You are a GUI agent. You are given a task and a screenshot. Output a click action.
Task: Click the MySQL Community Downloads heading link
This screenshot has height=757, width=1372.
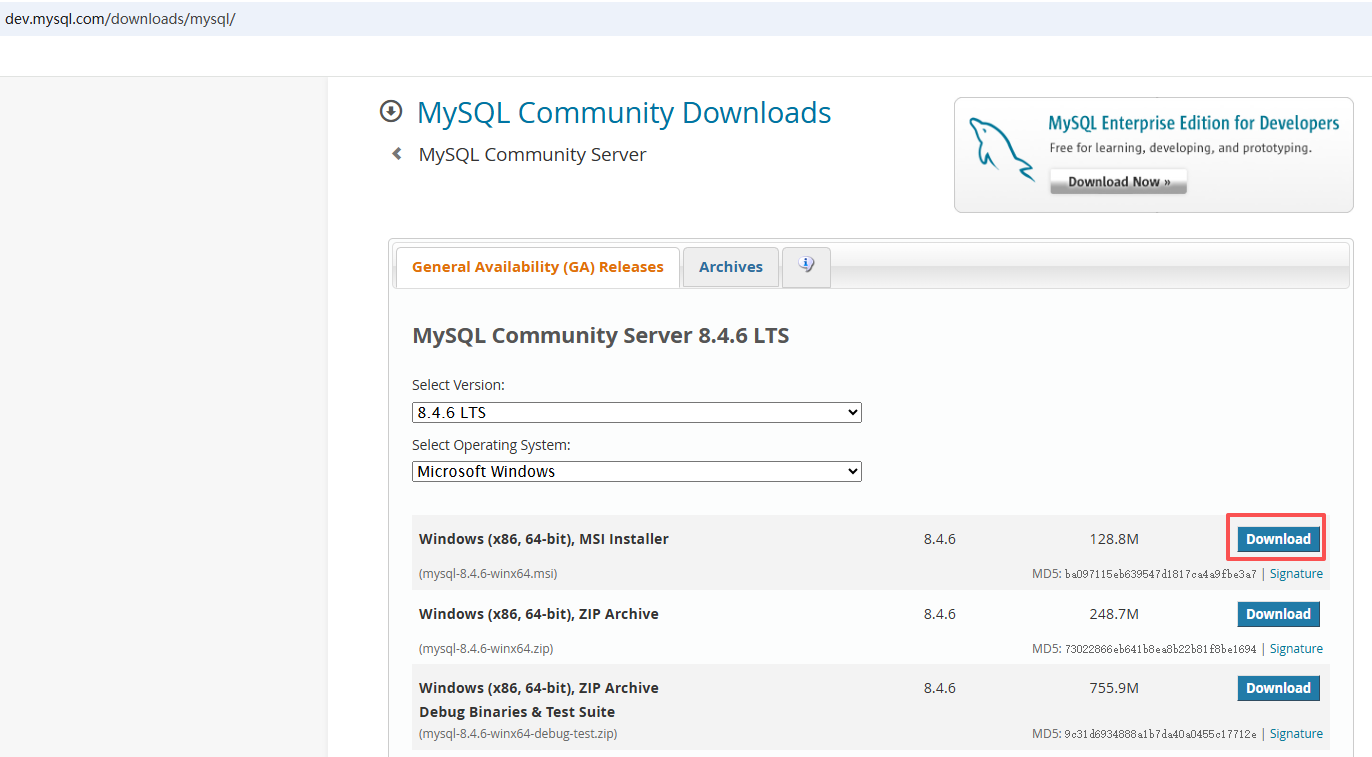point(624,113)
